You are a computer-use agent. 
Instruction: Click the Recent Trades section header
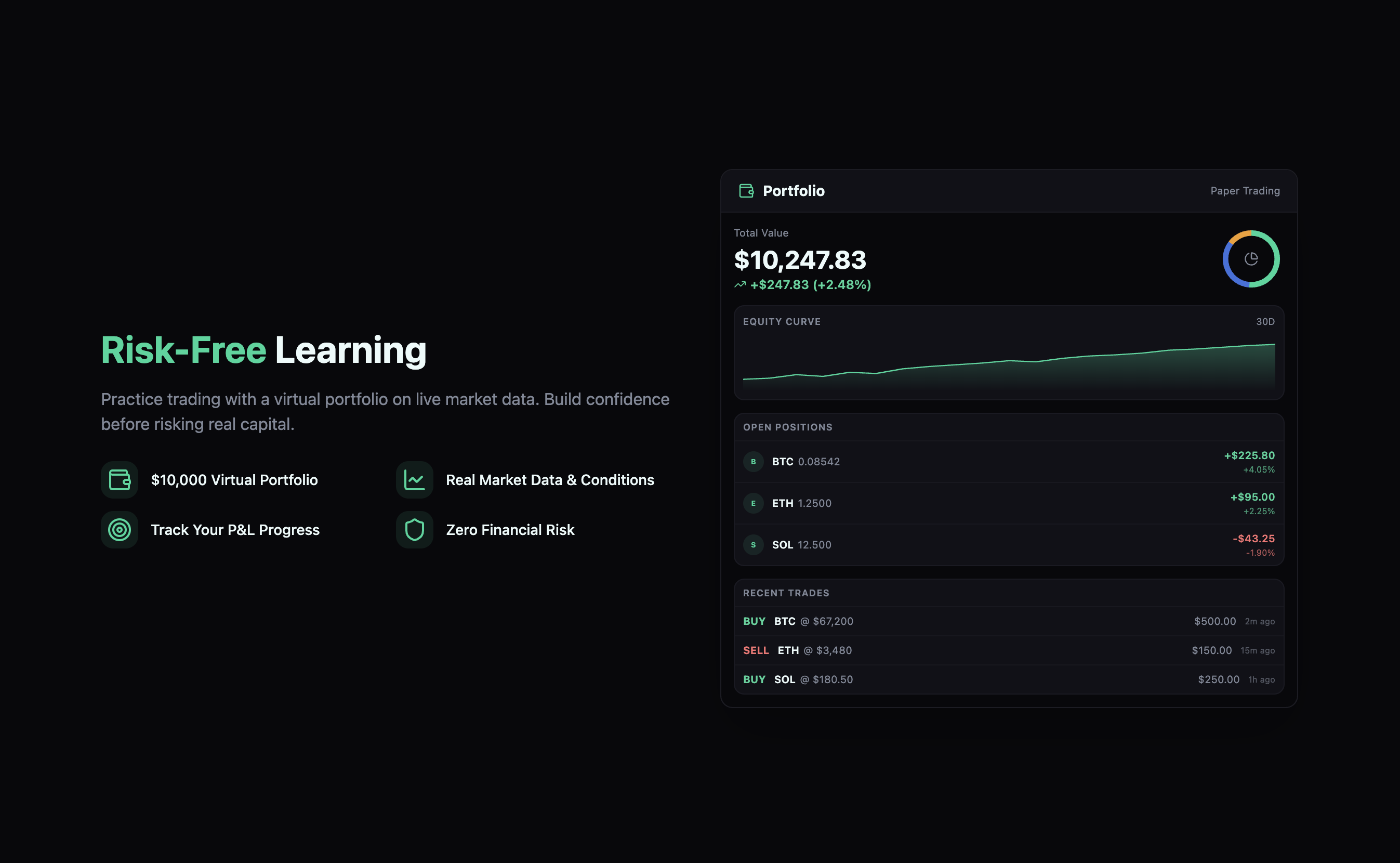click(x=786, y=593)
